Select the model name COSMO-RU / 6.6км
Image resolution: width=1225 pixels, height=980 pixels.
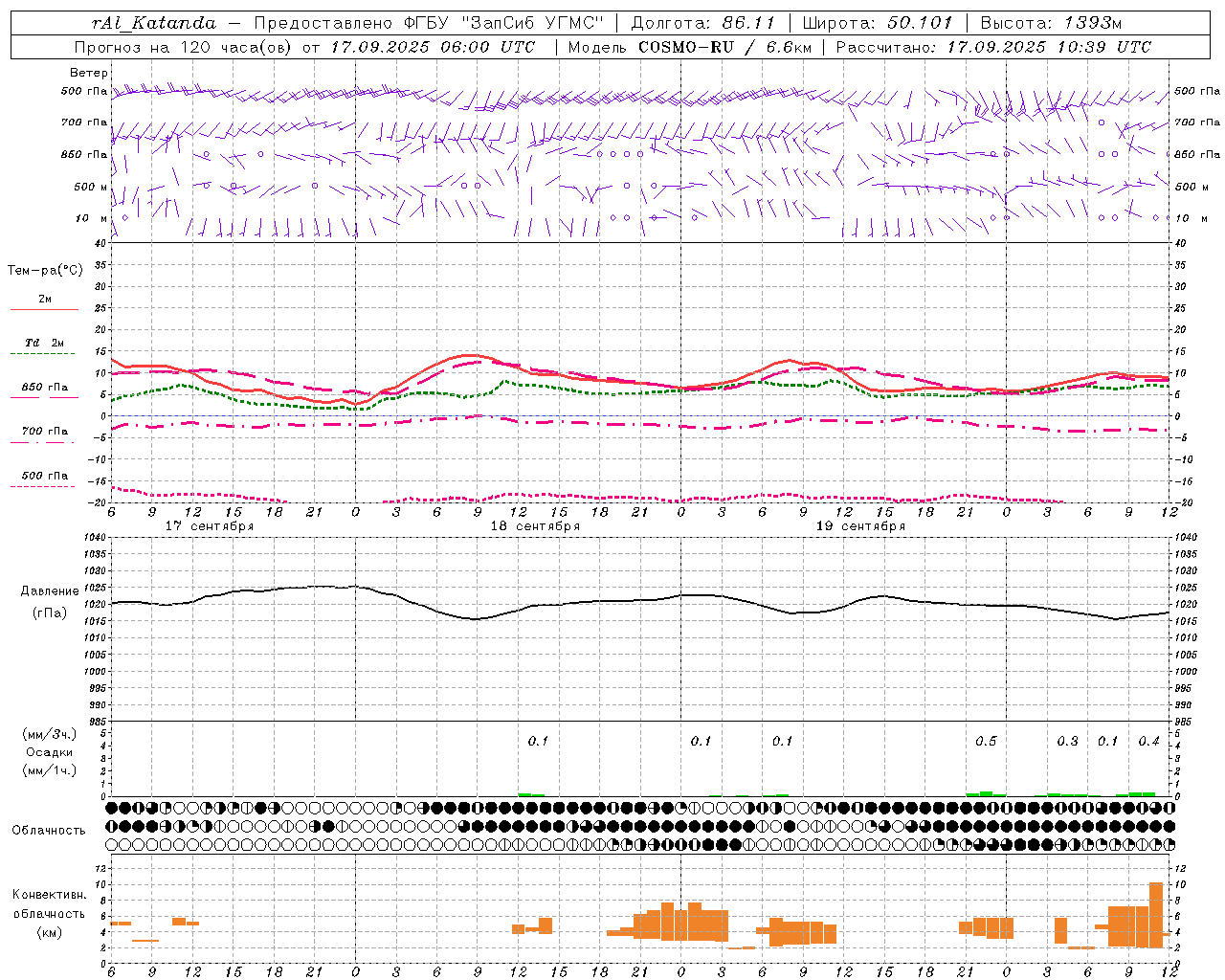click(724, 47)
